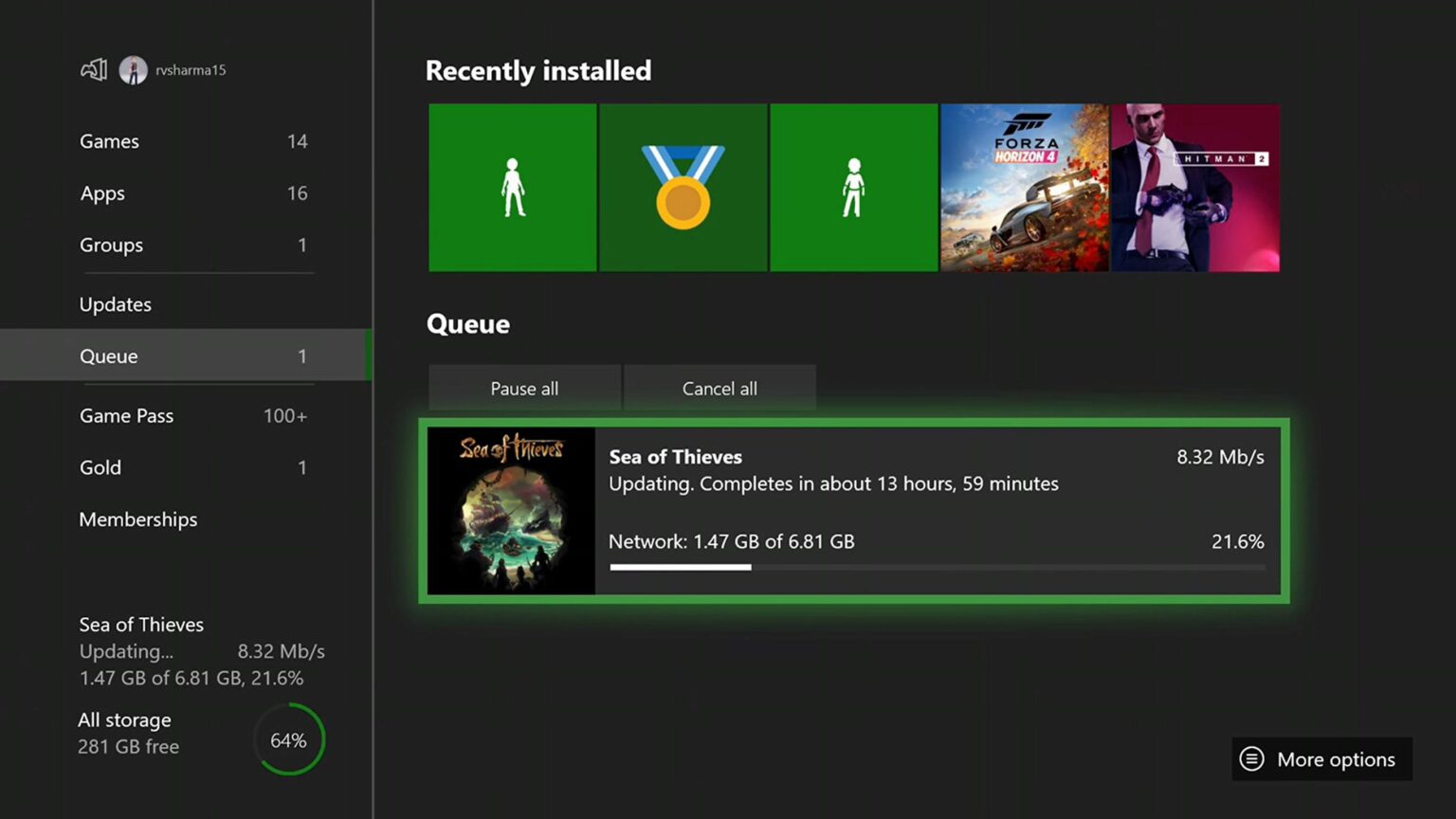Open the gold medal achievement tile
Viewport: 1456px width, 819px height.
pos(683,188)
